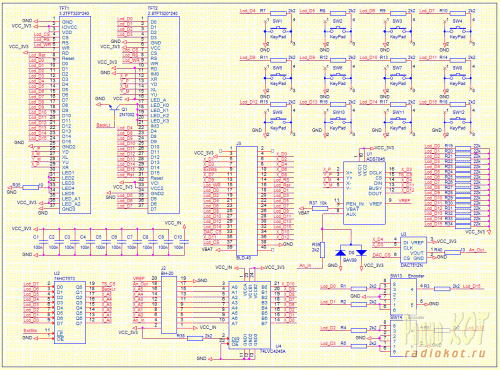This screenshot has height=370, width=500.
Task: Click the TFT2 2.8TFT320*240 component block
Action: [164, 115]
